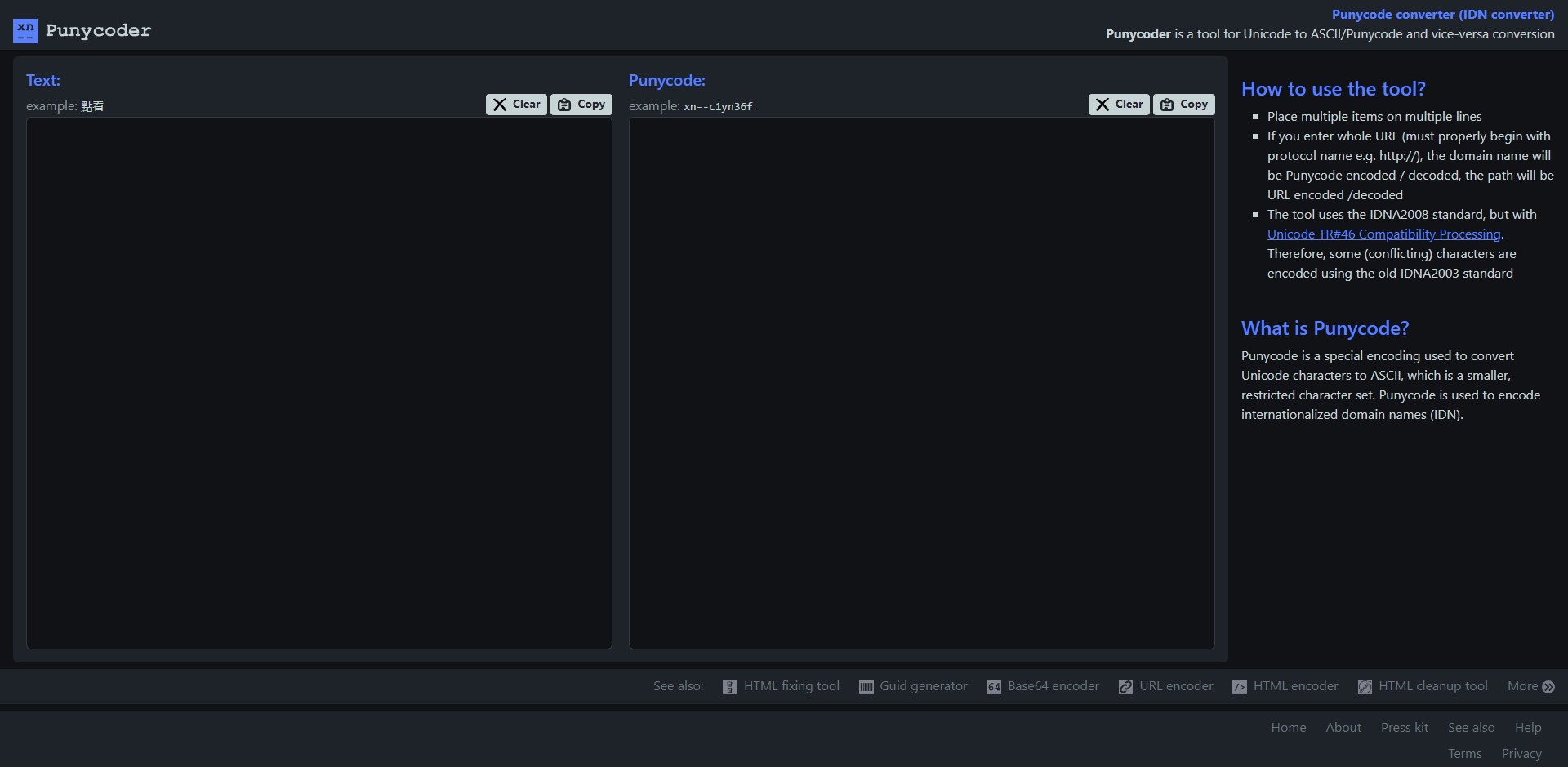The width and height of the screenshot is (1568, 767).
Task: Click the URL encoder chain icon
Action: 1125,687
